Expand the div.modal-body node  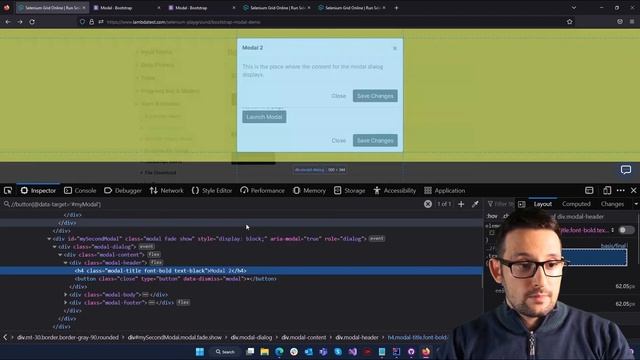(65, 295)
